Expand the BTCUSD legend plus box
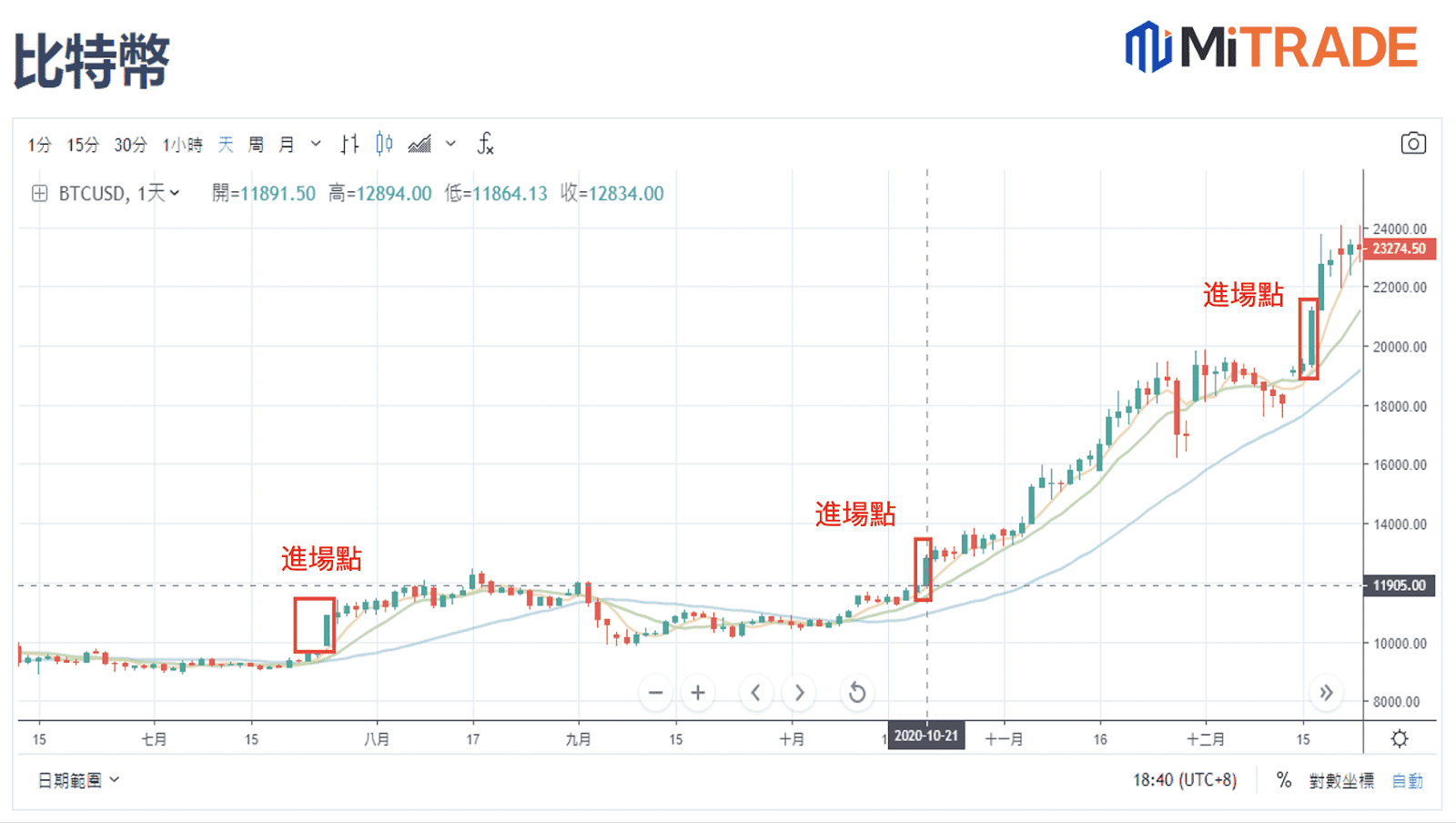The height and width of the screenshot is (823, 1456). point(39,193)
